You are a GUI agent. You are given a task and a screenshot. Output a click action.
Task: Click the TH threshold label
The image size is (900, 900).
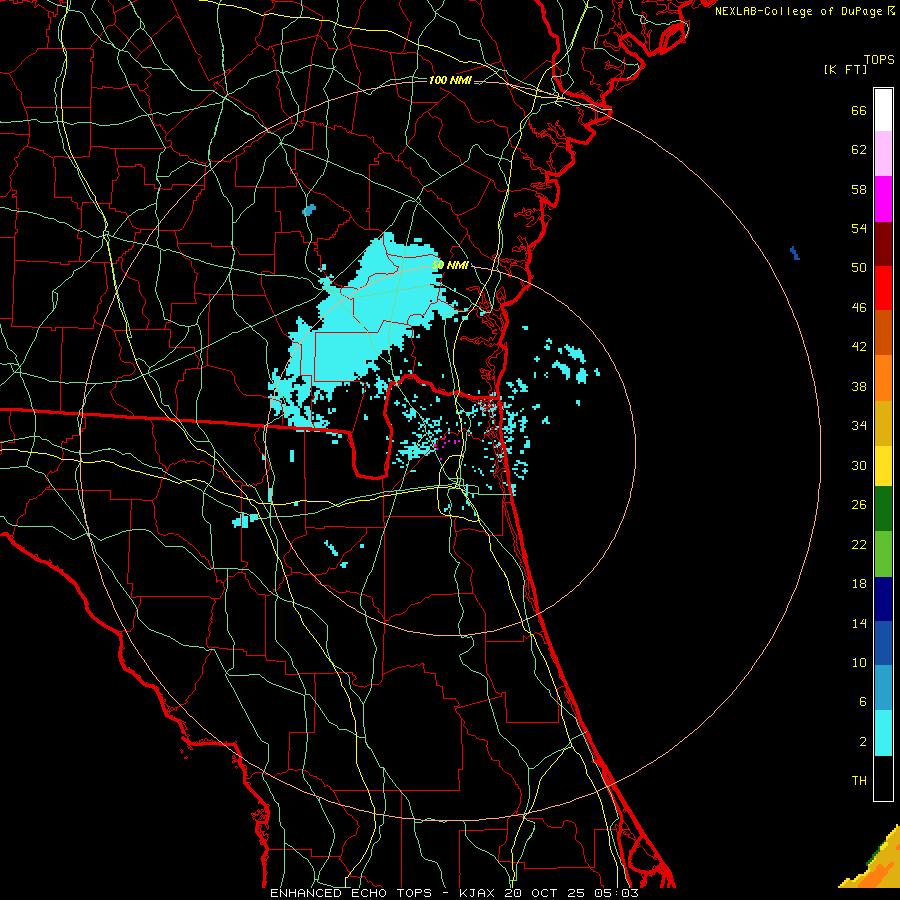tap(859, 781)
